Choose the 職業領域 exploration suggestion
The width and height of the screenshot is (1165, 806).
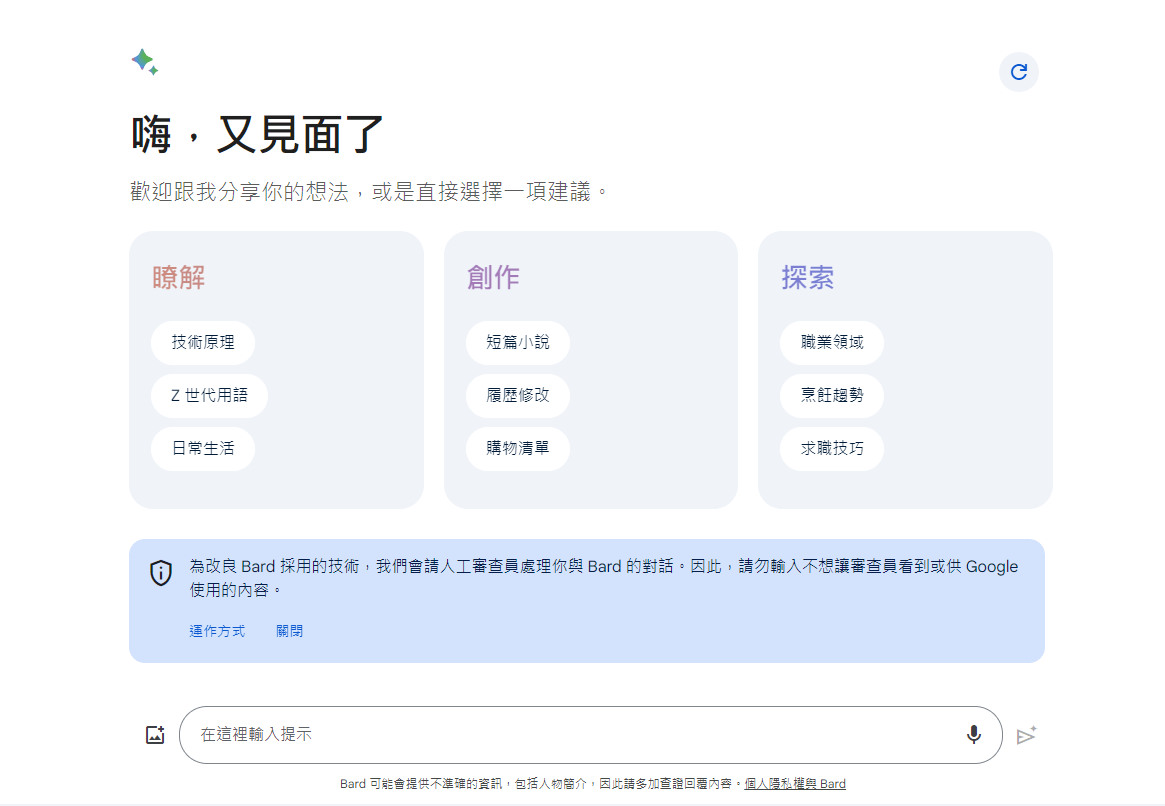(831, 343)
